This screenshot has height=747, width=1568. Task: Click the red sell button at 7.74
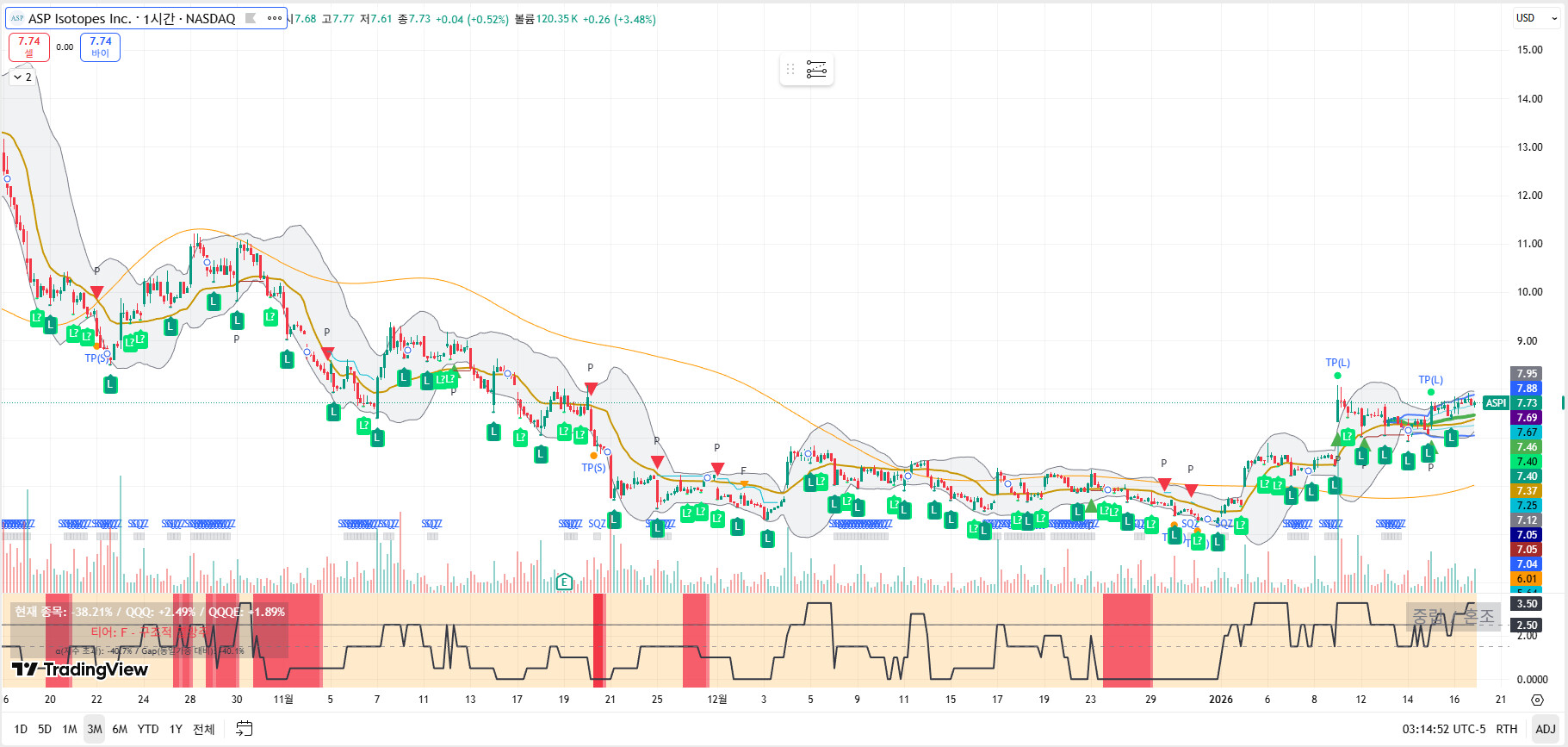29,47
